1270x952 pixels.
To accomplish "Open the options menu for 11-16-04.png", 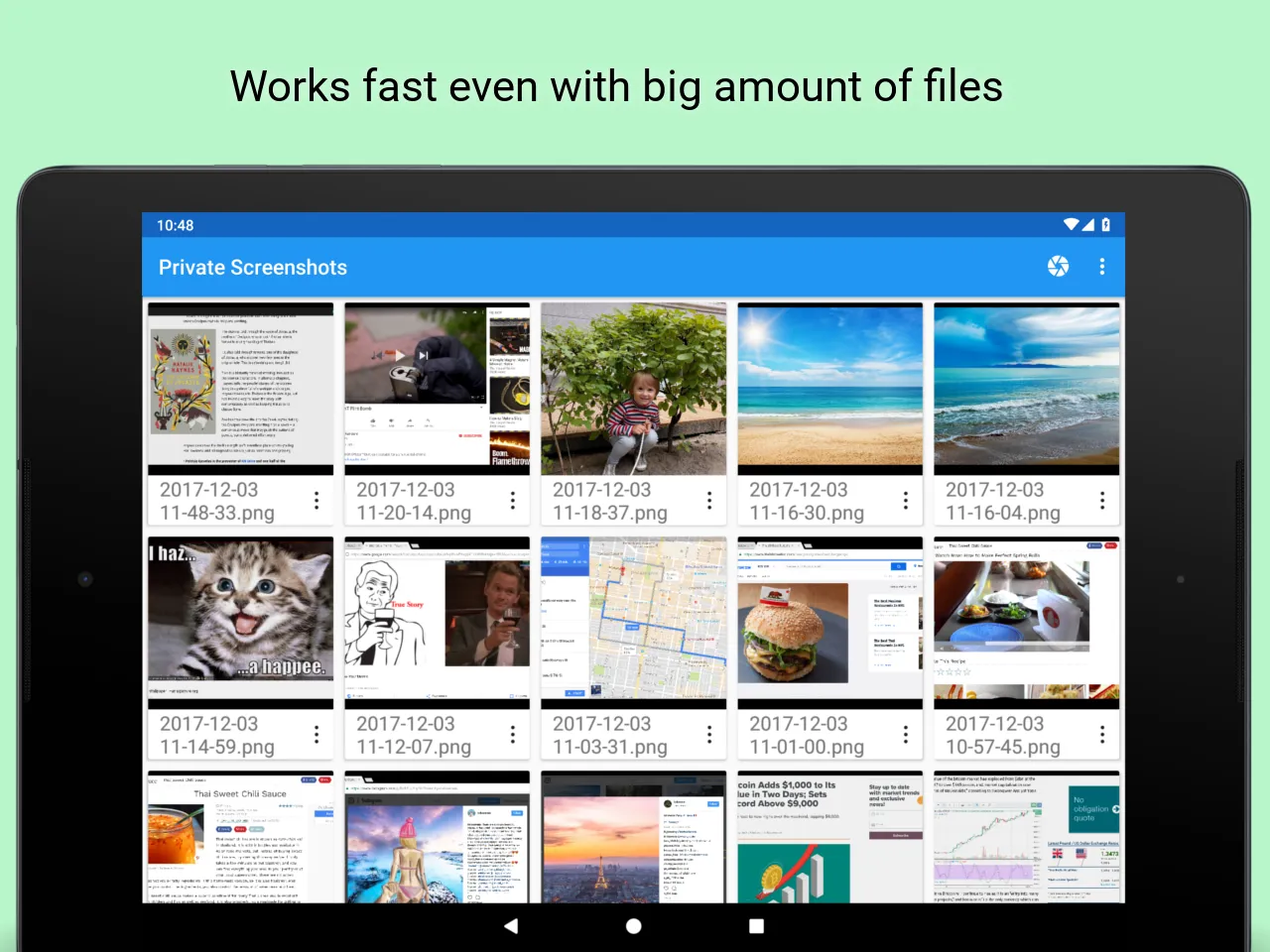I will (x=1102, y=501).
